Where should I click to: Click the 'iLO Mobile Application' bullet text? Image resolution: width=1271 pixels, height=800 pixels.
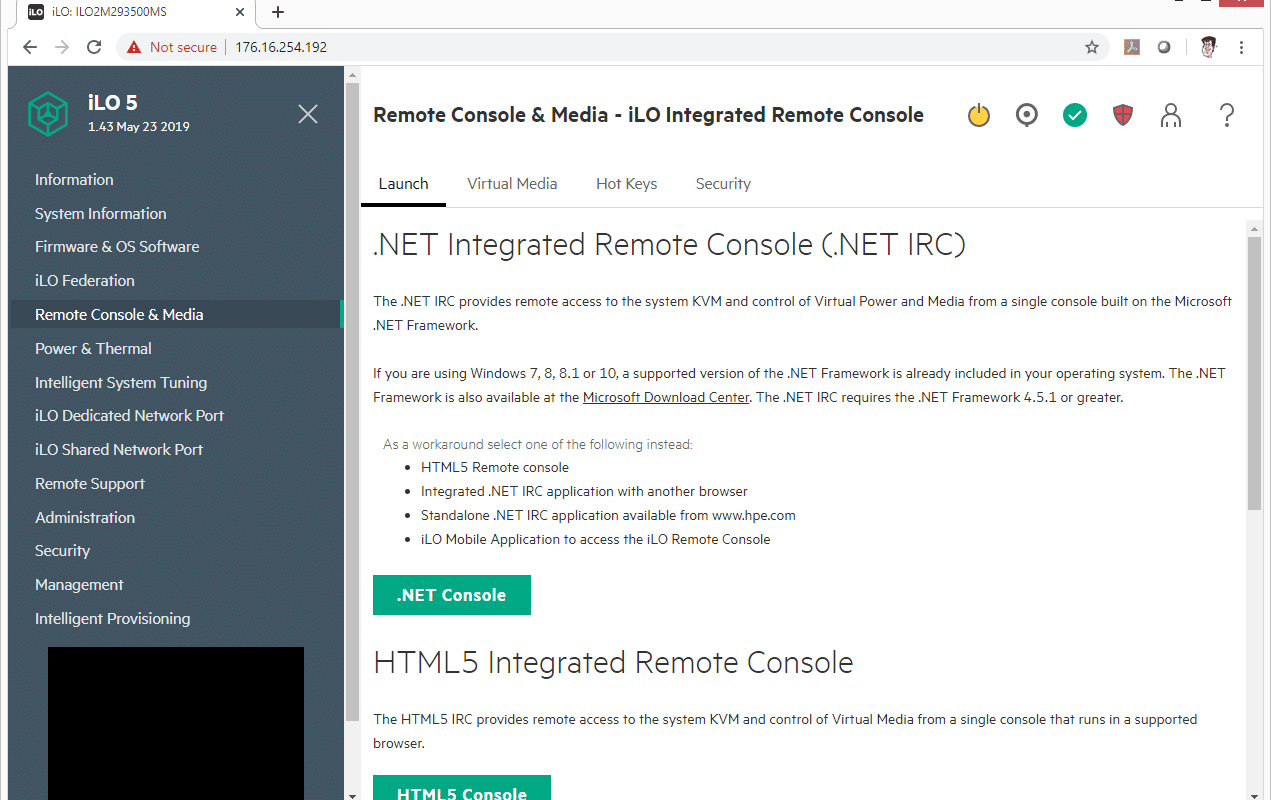(596, 539)
